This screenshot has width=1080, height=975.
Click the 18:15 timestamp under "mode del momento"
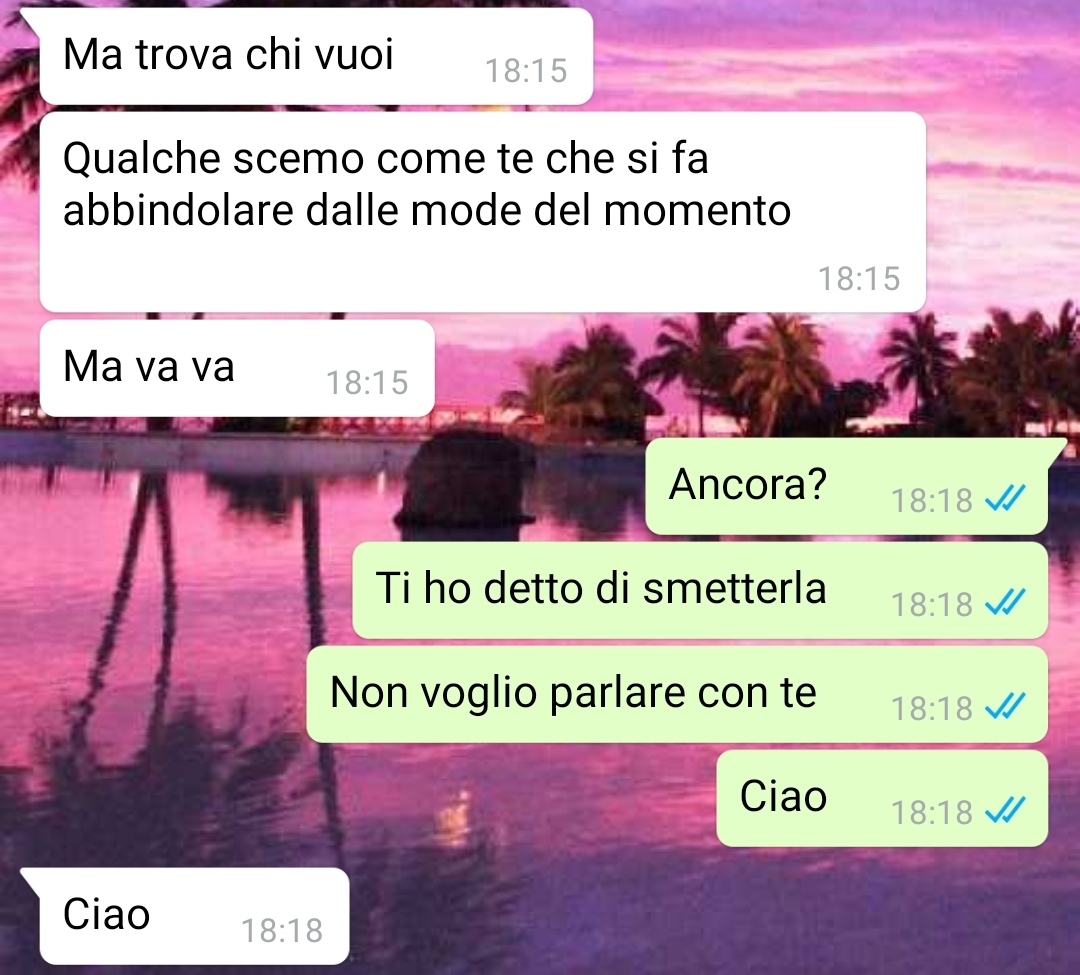pyautogui.click(x=859, y=279)
